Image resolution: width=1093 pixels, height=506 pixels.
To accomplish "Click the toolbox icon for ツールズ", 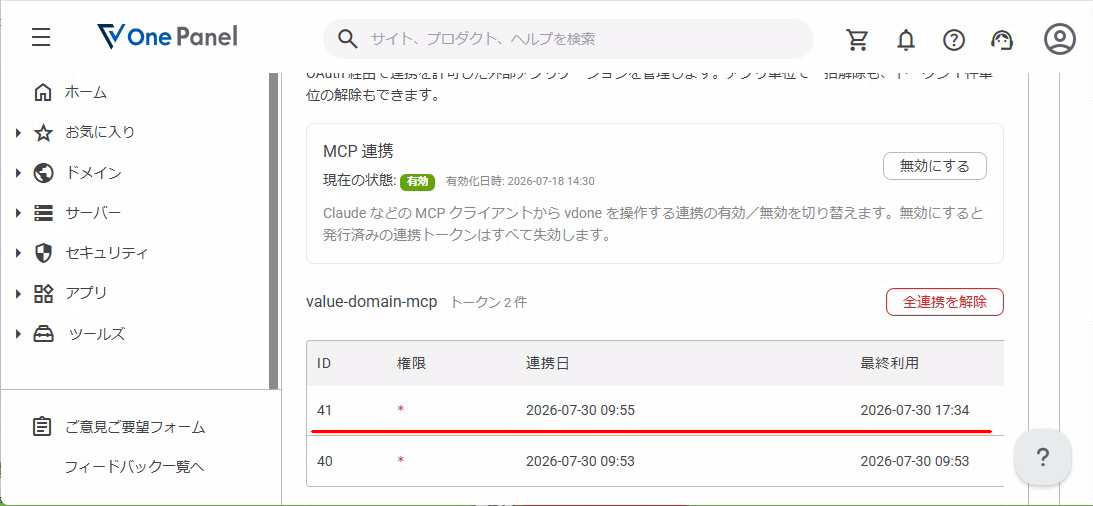I will coord(43,333).
